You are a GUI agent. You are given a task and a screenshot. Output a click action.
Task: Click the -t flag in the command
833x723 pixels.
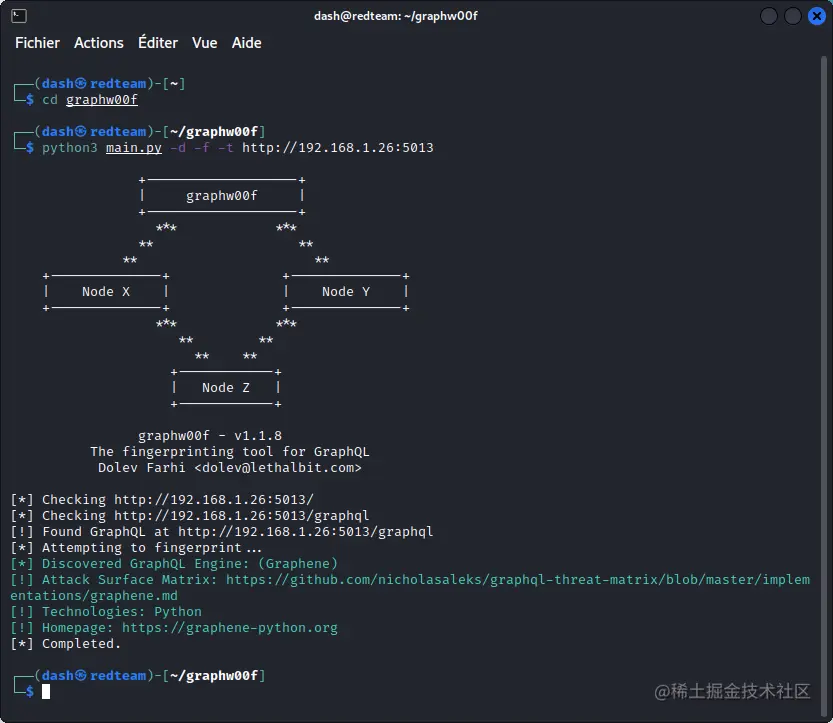click(226, 148)
